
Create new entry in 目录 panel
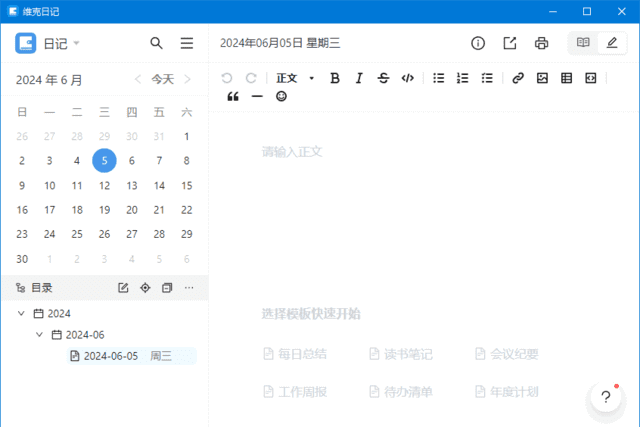click(x=123, y=288)
